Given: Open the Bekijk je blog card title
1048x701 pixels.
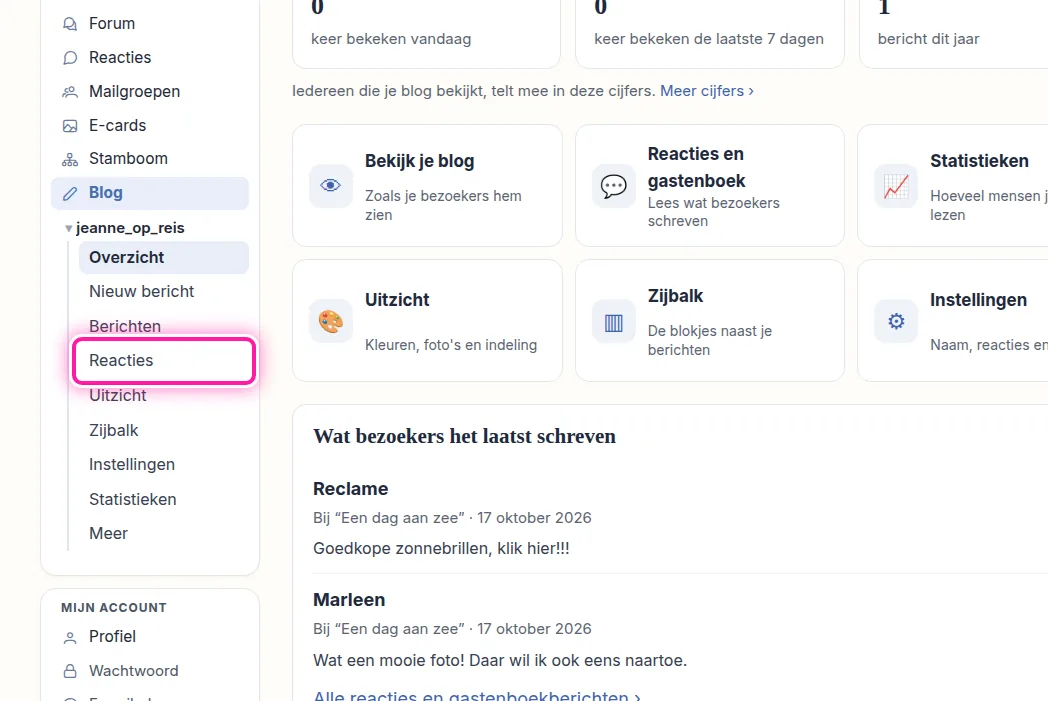Looking at the screenshot, I should click(x=420, y=161).
